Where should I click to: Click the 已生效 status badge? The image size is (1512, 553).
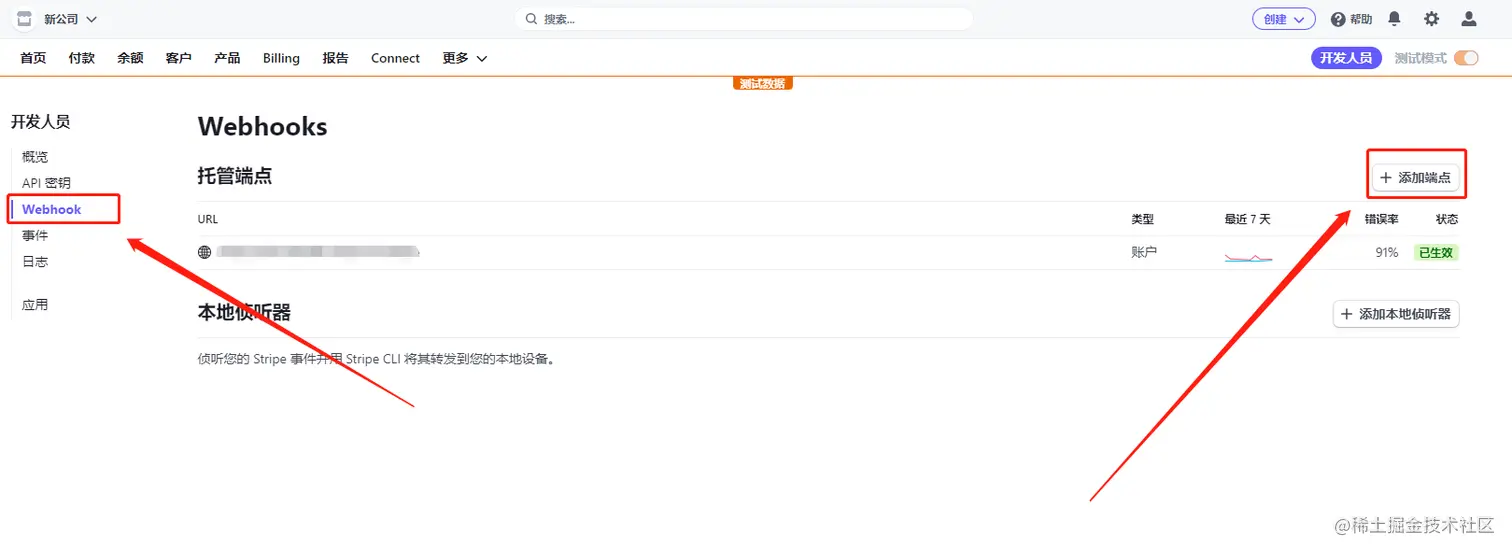click(1436, 253)
